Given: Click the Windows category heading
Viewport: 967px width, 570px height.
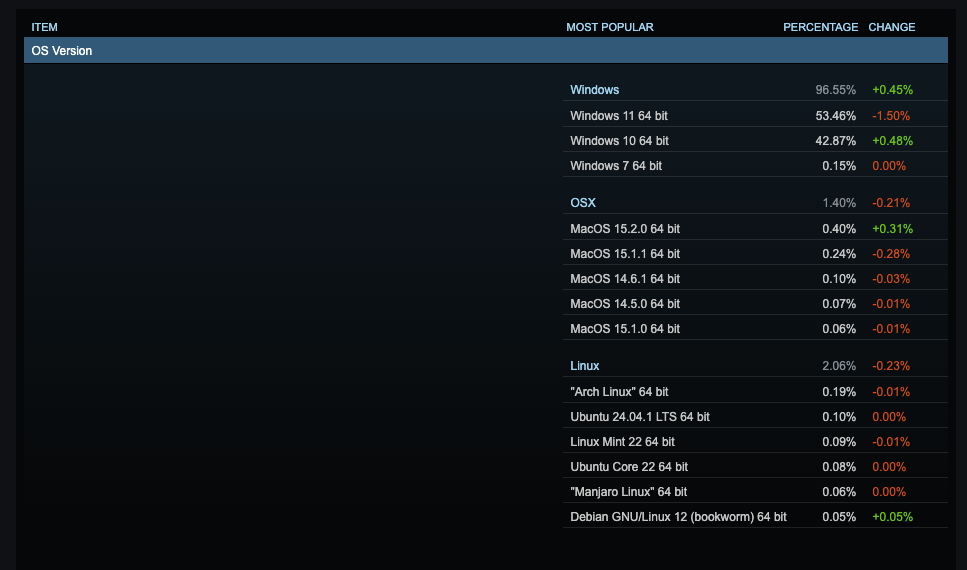Looking at the screenshot, I should (595, 90).
